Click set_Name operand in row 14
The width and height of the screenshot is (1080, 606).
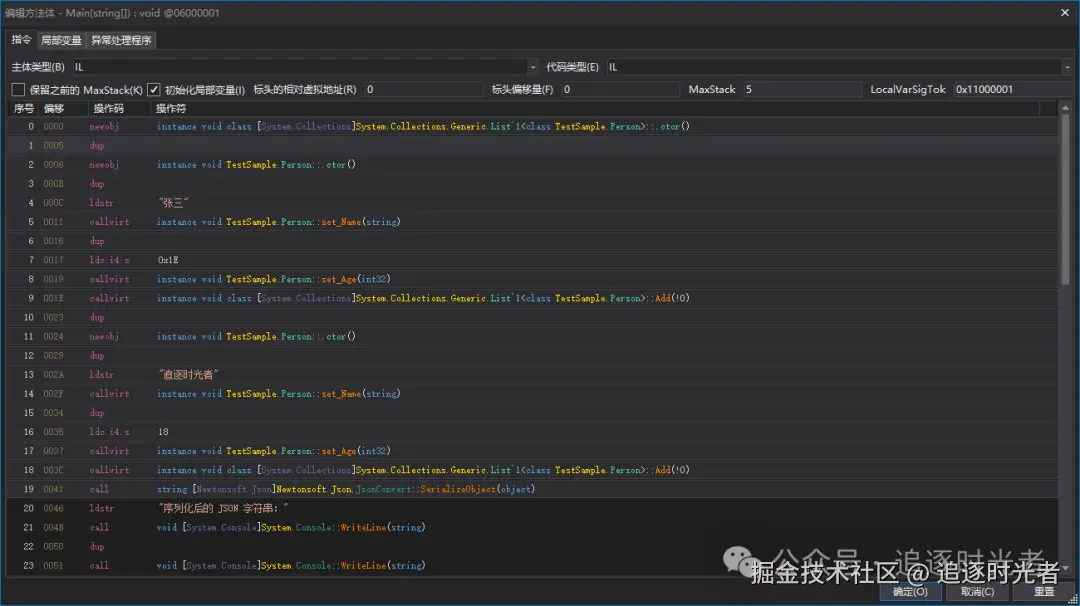tap(278, 394)
